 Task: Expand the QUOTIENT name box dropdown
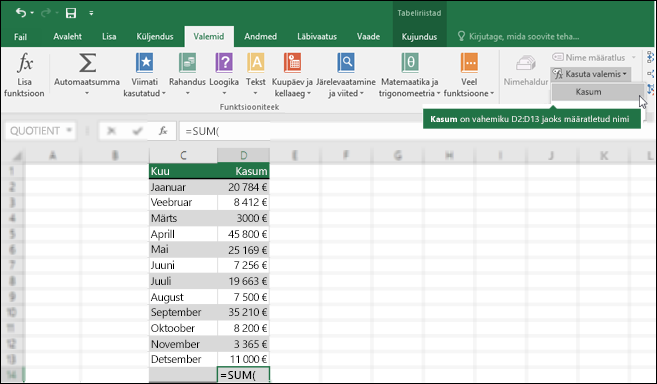pos(69,131)
